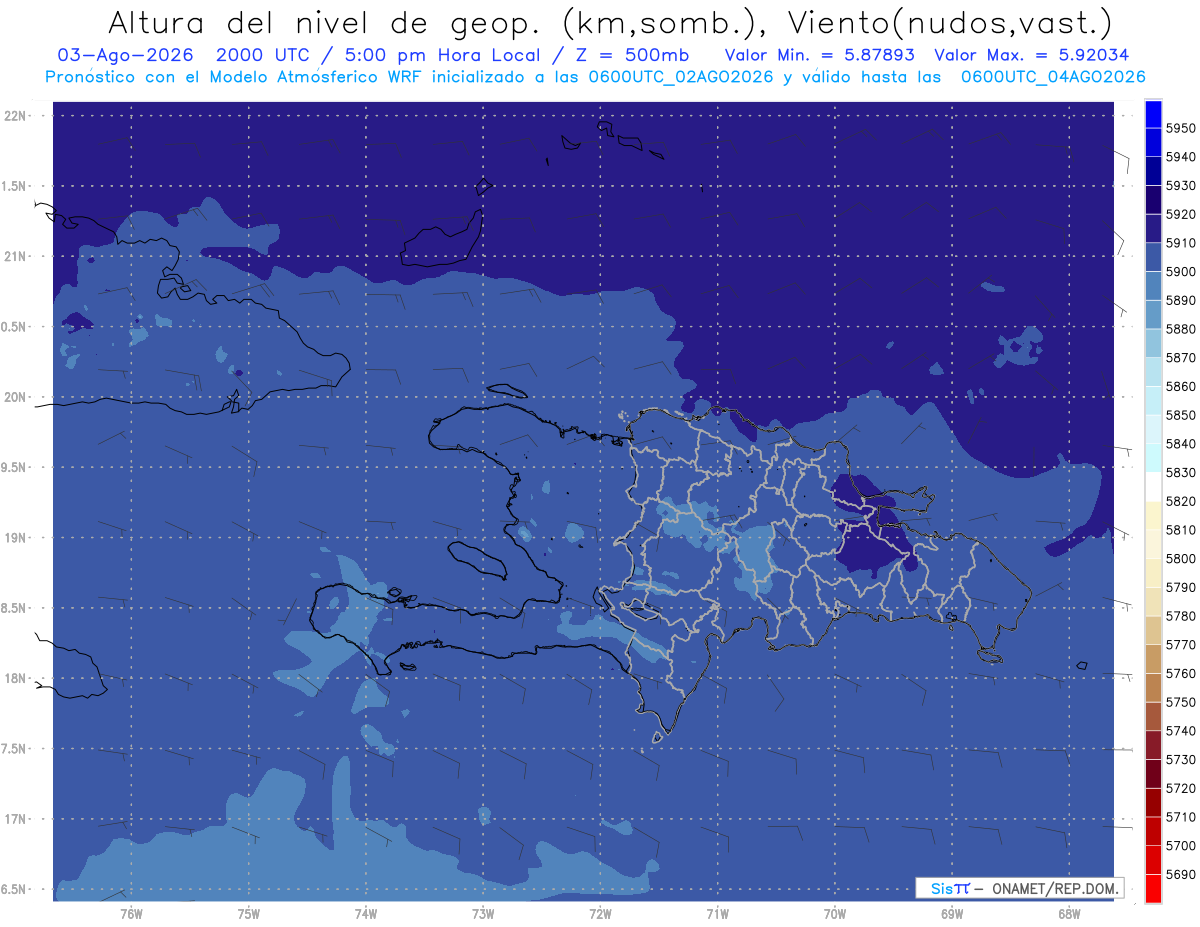Select the '2000 UTC' time text
The image size is (1200, 927).
[262, 55]
